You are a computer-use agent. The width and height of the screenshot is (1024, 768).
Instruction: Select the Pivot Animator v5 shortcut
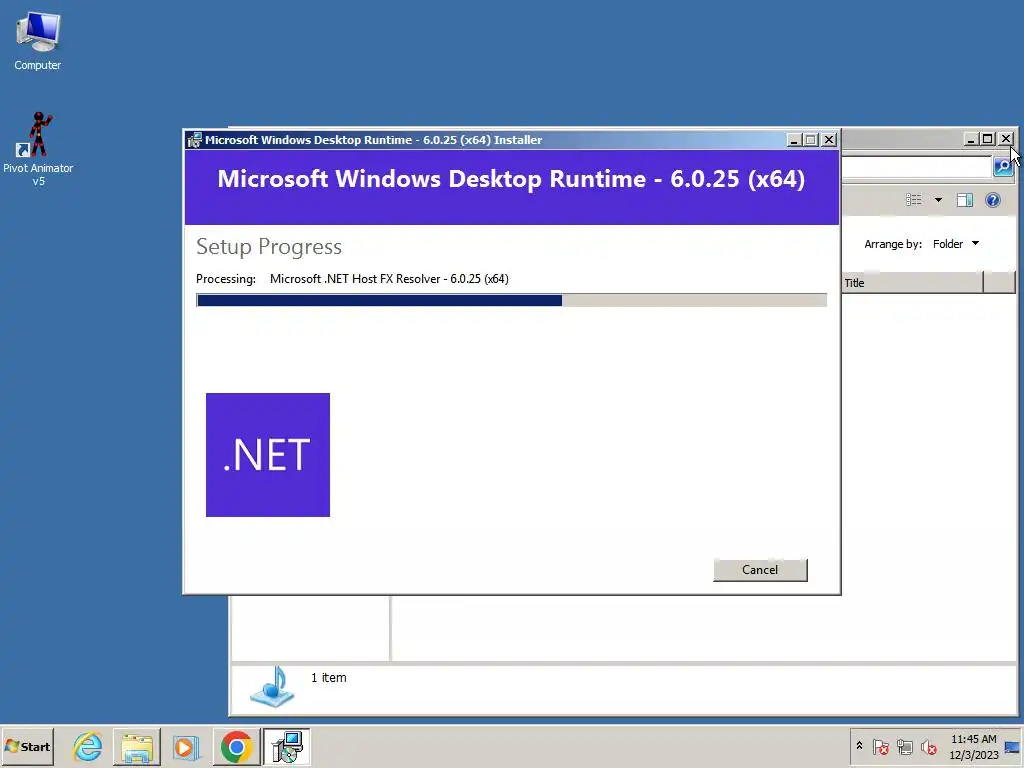point(38,150)
